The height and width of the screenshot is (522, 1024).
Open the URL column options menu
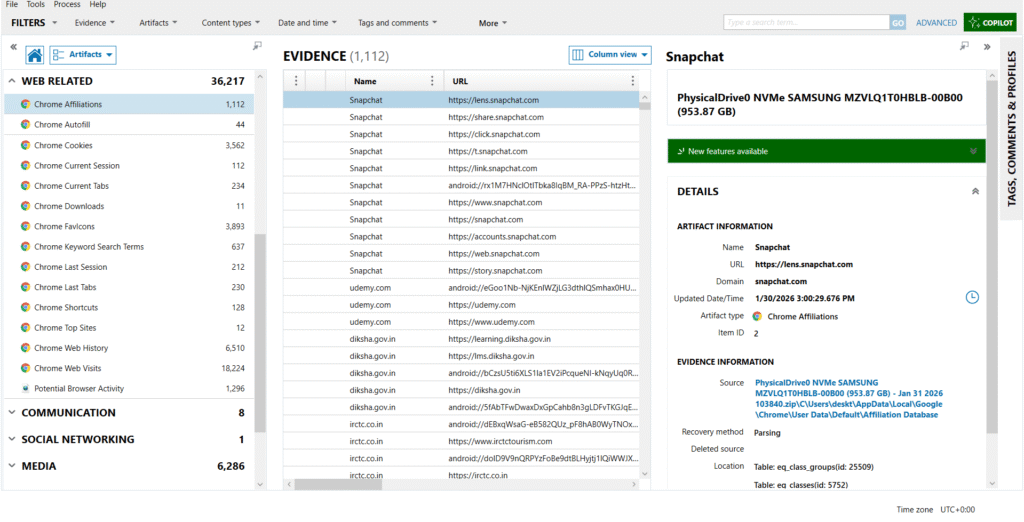click(x=632, y=81)
